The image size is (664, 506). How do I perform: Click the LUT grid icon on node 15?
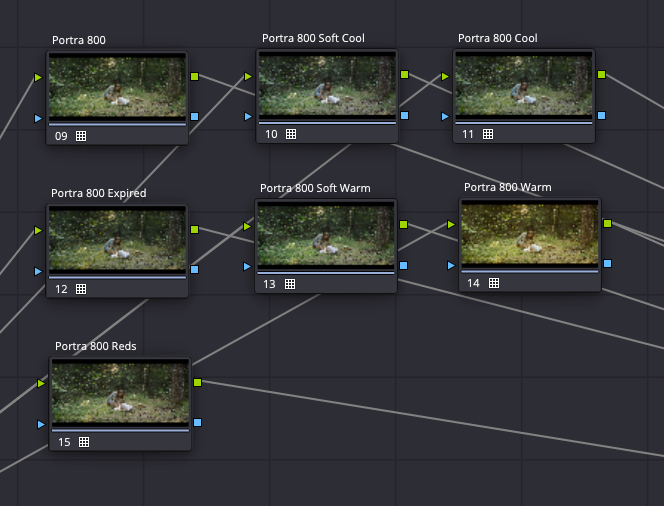[84, 441]
